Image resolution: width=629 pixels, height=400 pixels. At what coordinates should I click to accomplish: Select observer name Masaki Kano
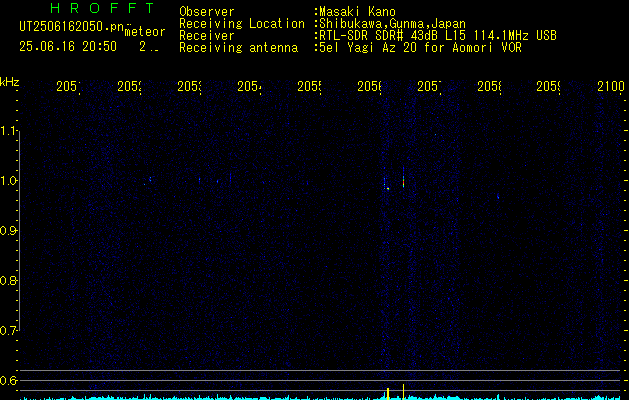pos(357,12)
